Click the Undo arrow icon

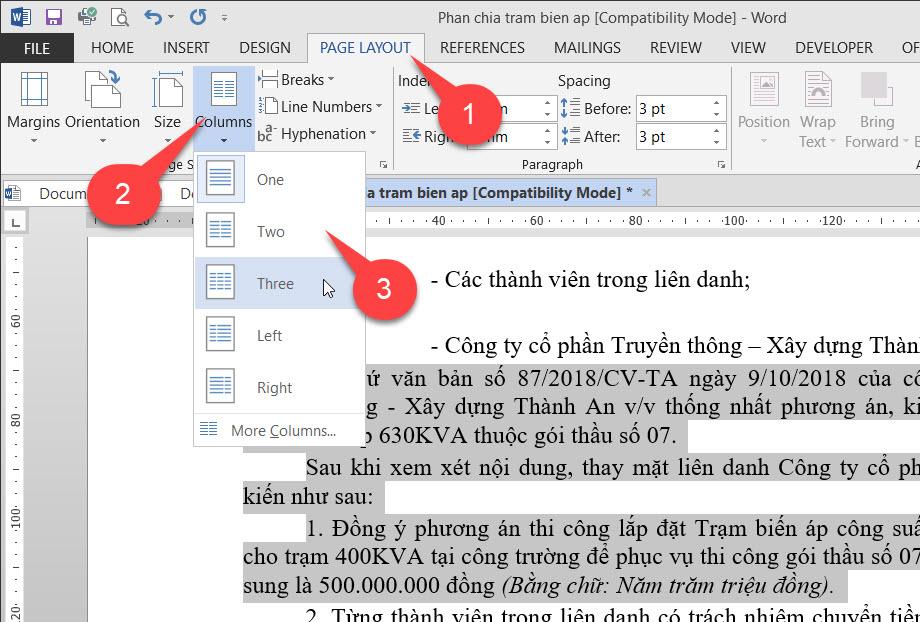point(152,16)
